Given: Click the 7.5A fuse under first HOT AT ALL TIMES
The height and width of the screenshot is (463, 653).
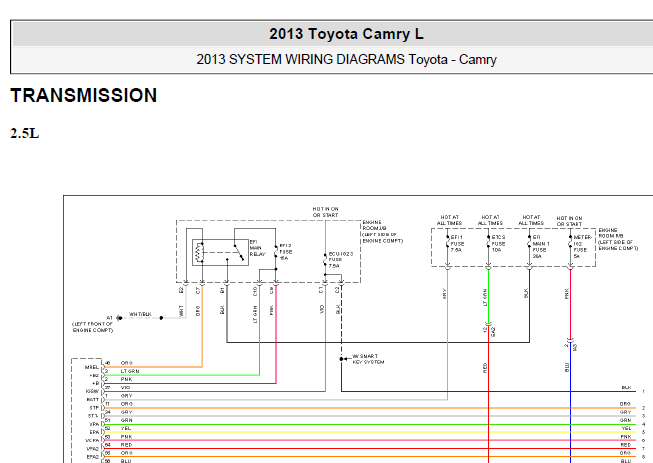Looking at the screenshot, I should point(457,244).
